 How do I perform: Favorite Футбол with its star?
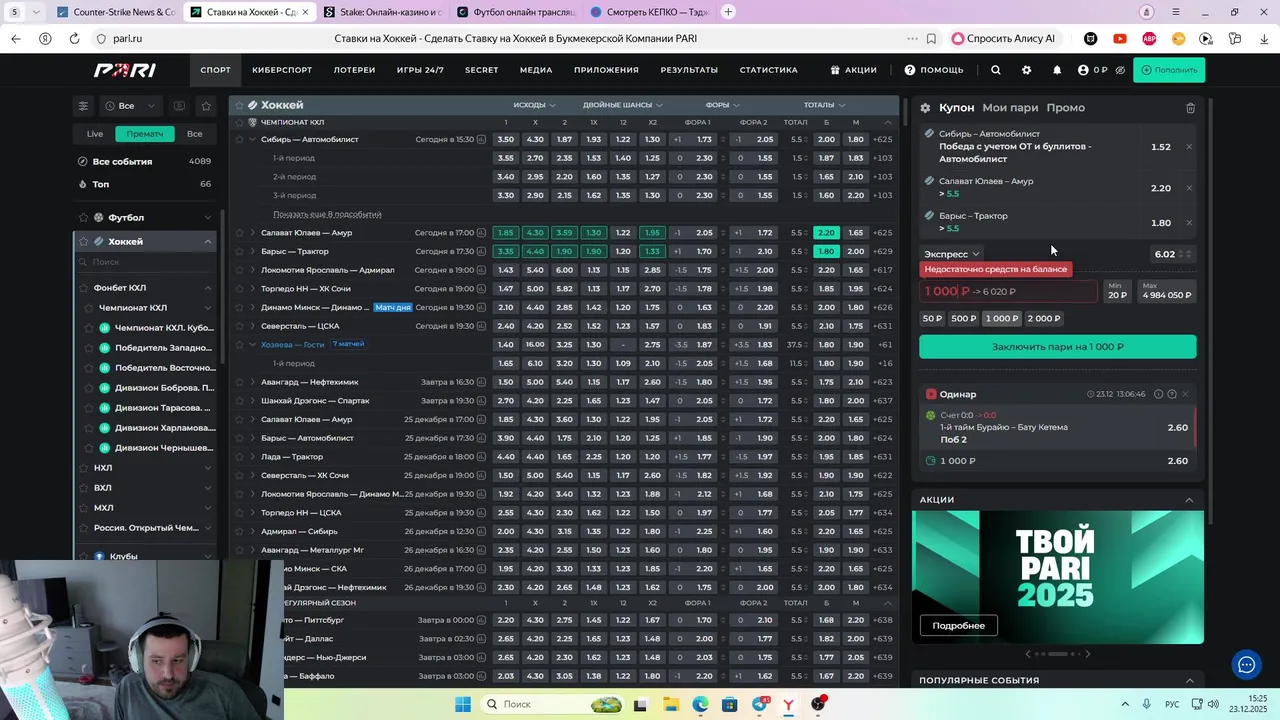tap(83, 218)
